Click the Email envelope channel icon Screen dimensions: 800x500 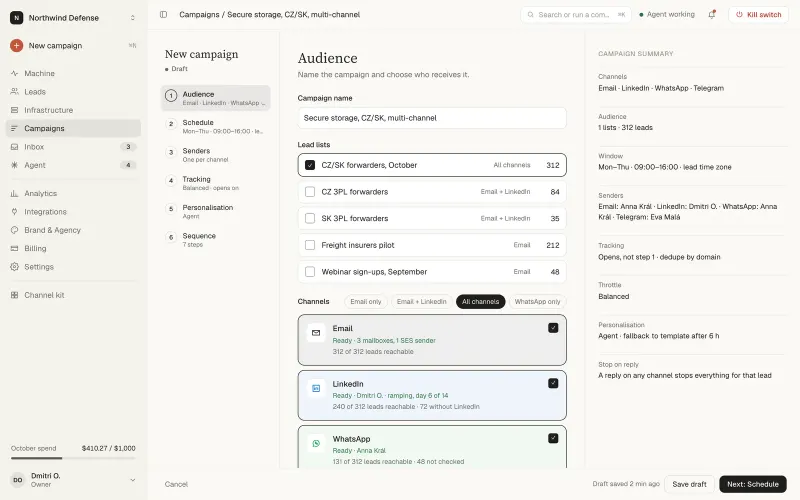316,333
